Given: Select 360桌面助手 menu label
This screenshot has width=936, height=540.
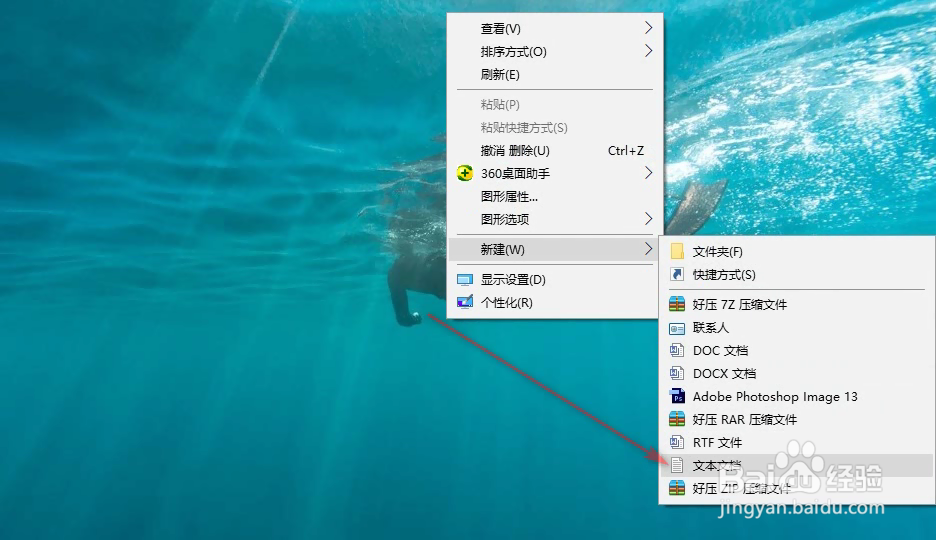Looking at the screenshot, I should tap(515, 174).
